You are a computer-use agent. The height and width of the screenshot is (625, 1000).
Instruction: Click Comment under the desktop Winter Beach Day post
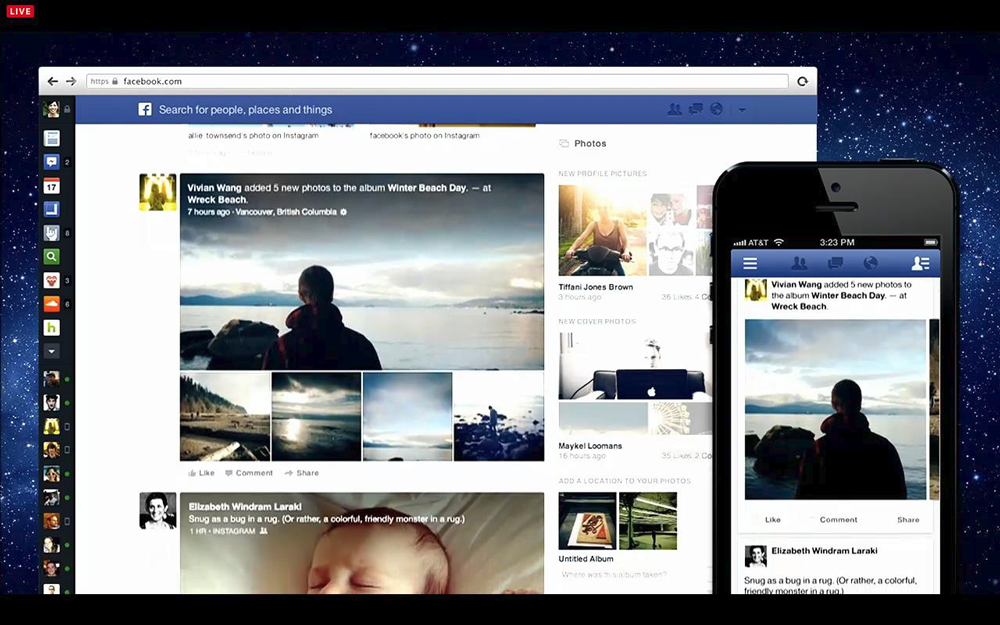click(x=249, y=473)
